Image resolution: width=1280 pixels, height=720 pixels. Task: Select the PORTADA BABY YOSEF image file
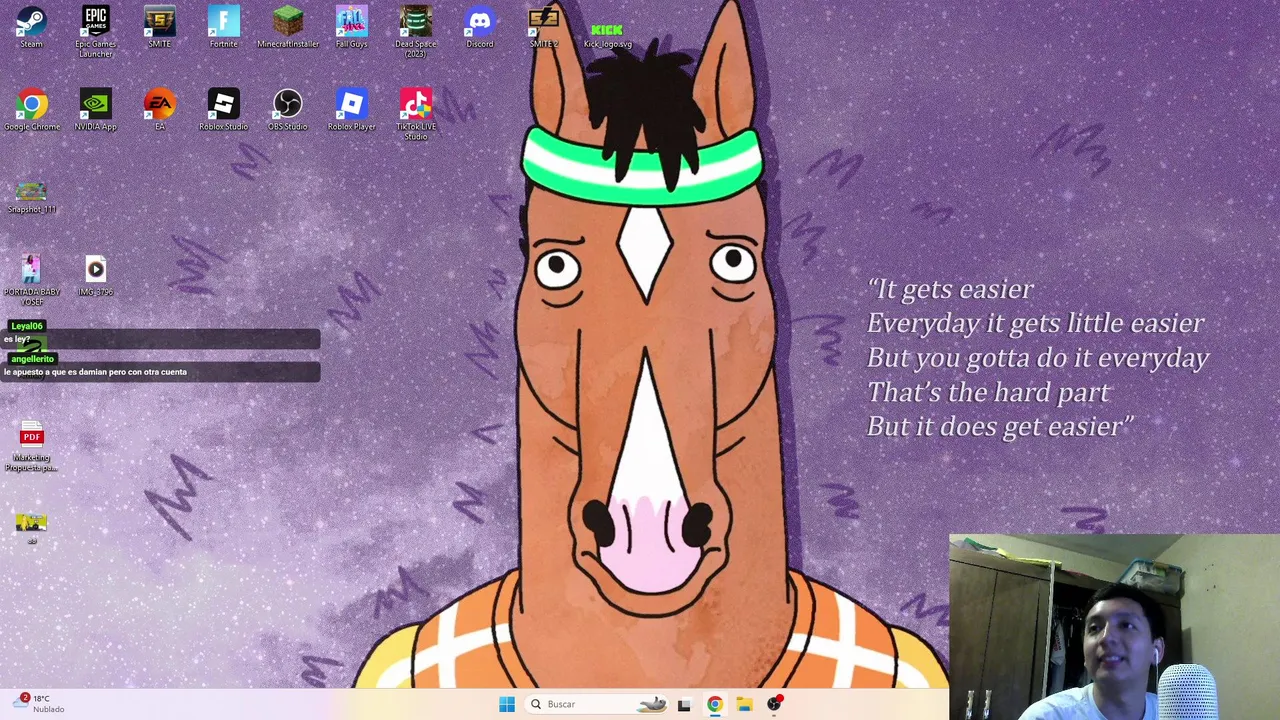coord(31,280)
